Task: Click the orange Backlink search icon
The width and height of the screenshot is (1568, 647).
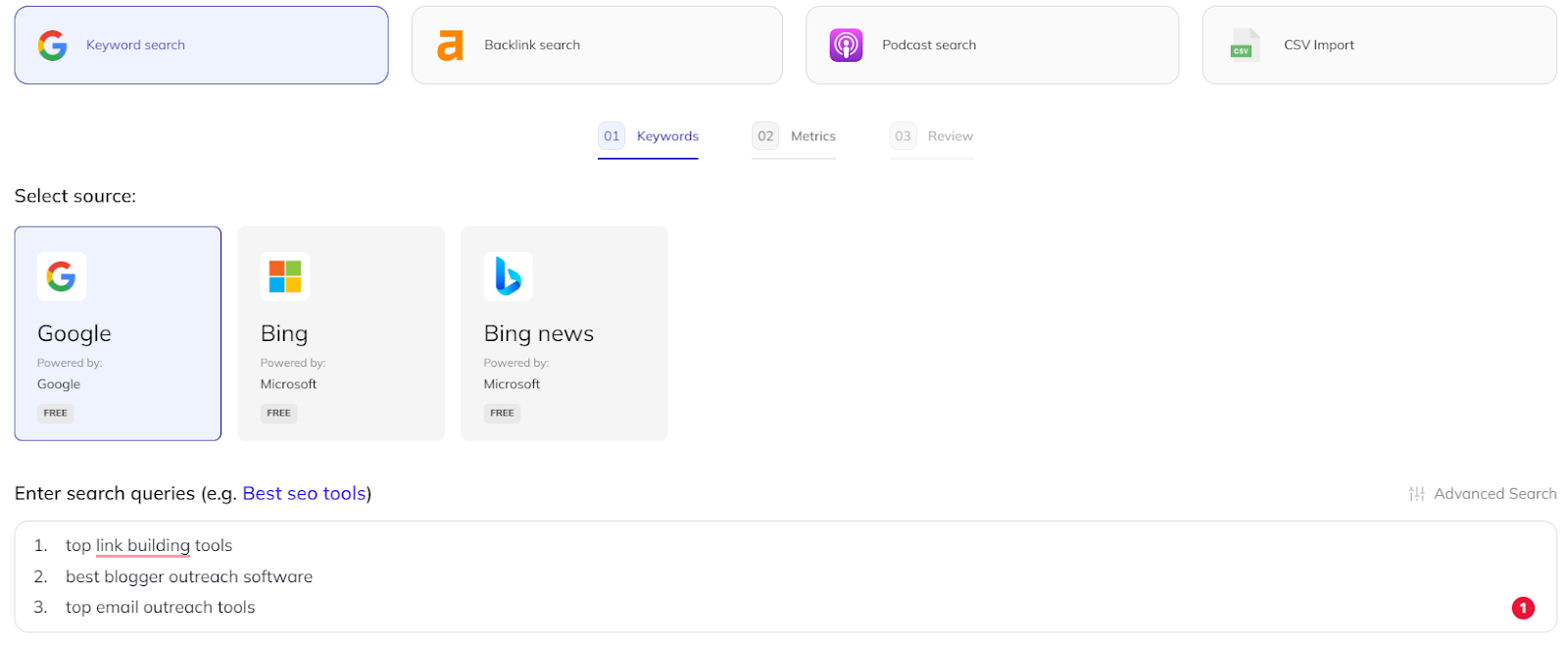Action: point(450,45)
